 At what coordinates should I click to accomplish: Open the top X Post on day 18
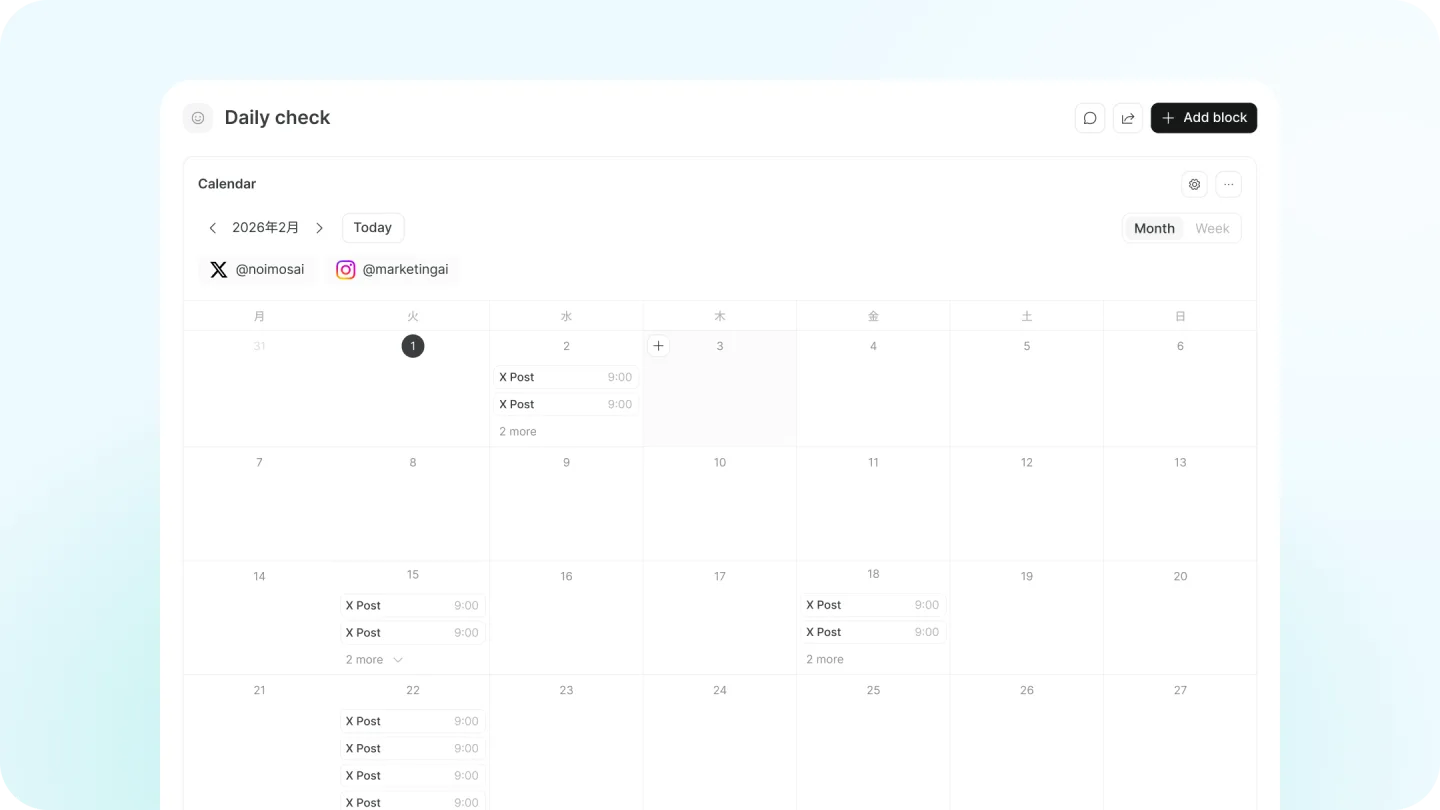tap(873, 605)
